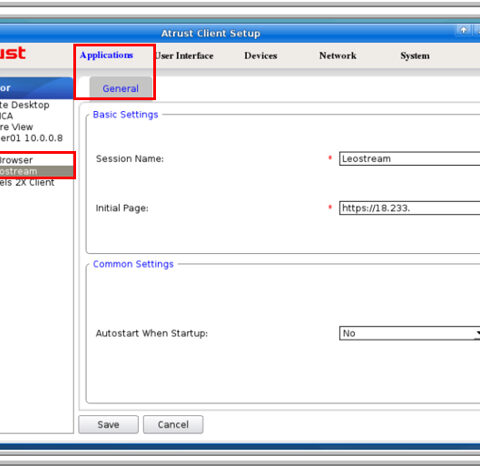Click the Atrust Client Setup title bar
Screen dimensions: 480x466
(x=211, y=33)
